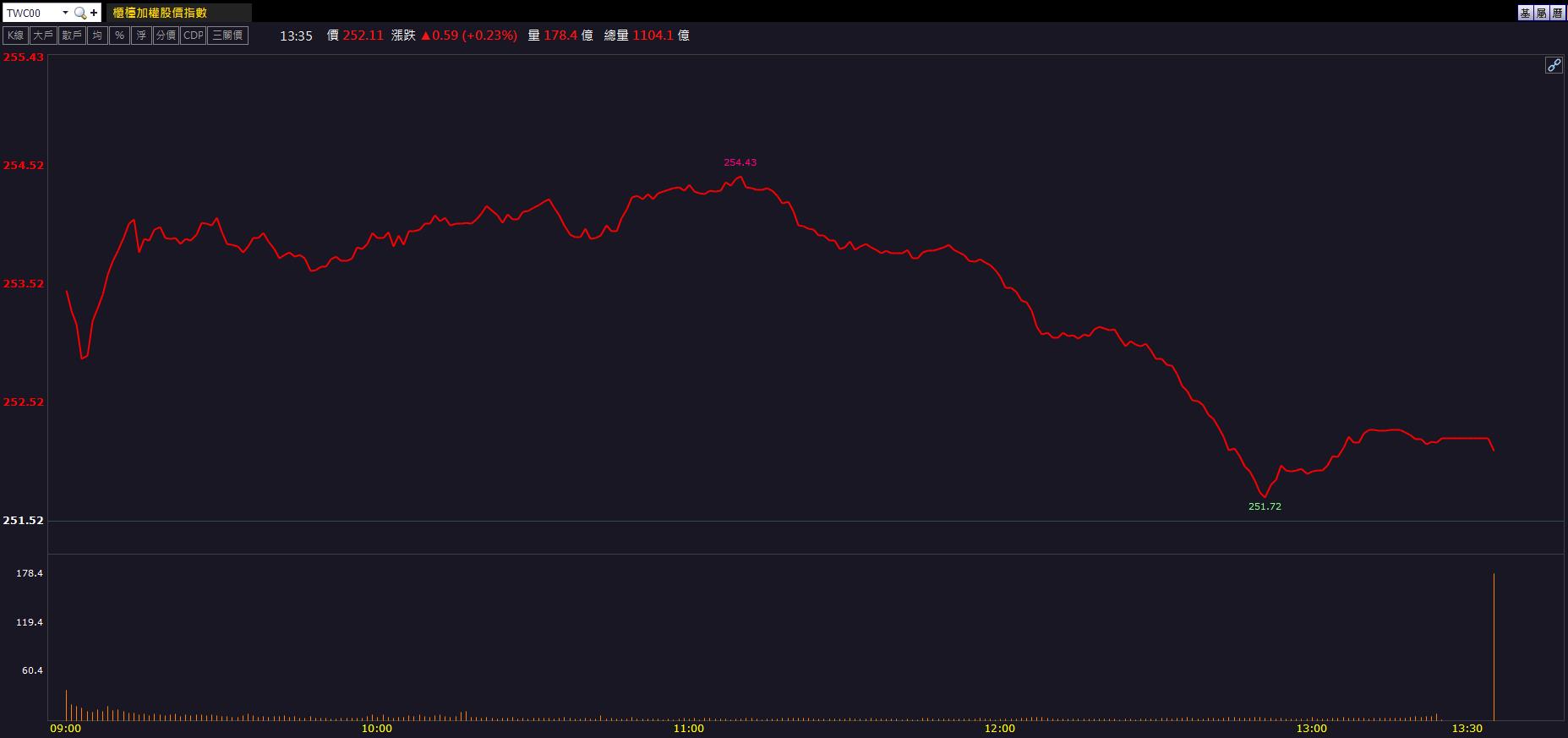Click the volume value 178.4 in header
1568x738 pixels.
pyautogui.click(x=560, y=36)
